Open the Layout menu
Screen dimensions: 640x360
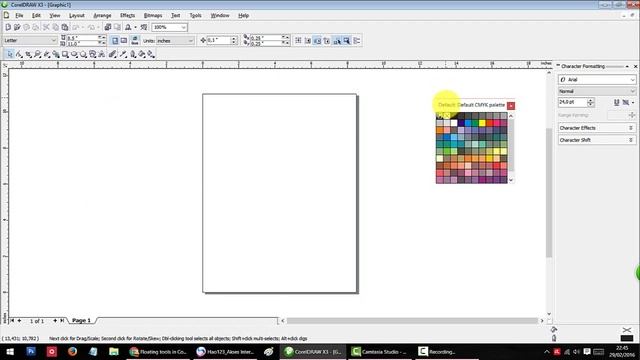(77, 16)
